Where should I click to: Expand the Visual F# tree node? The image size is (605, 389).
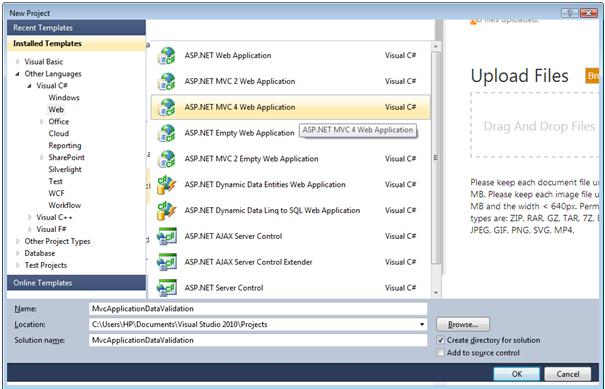[x=30, y=229]
